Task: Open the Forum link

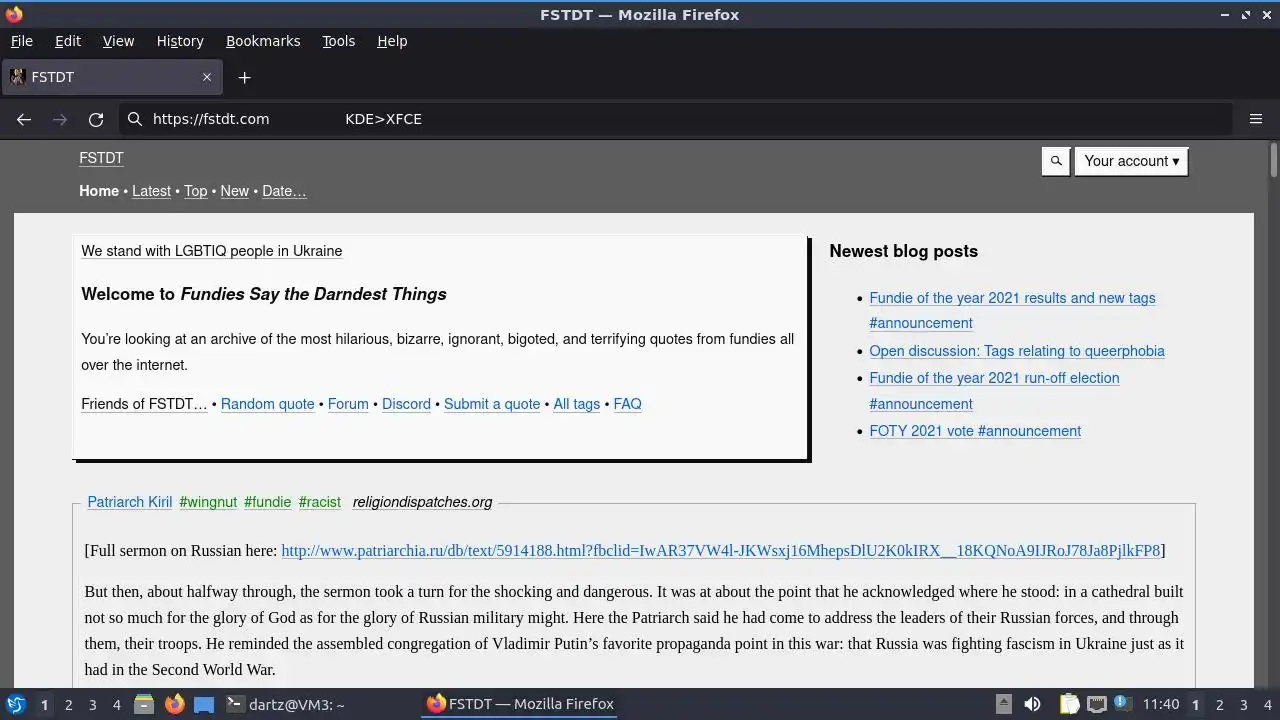Action: click(x=348, y=404)
